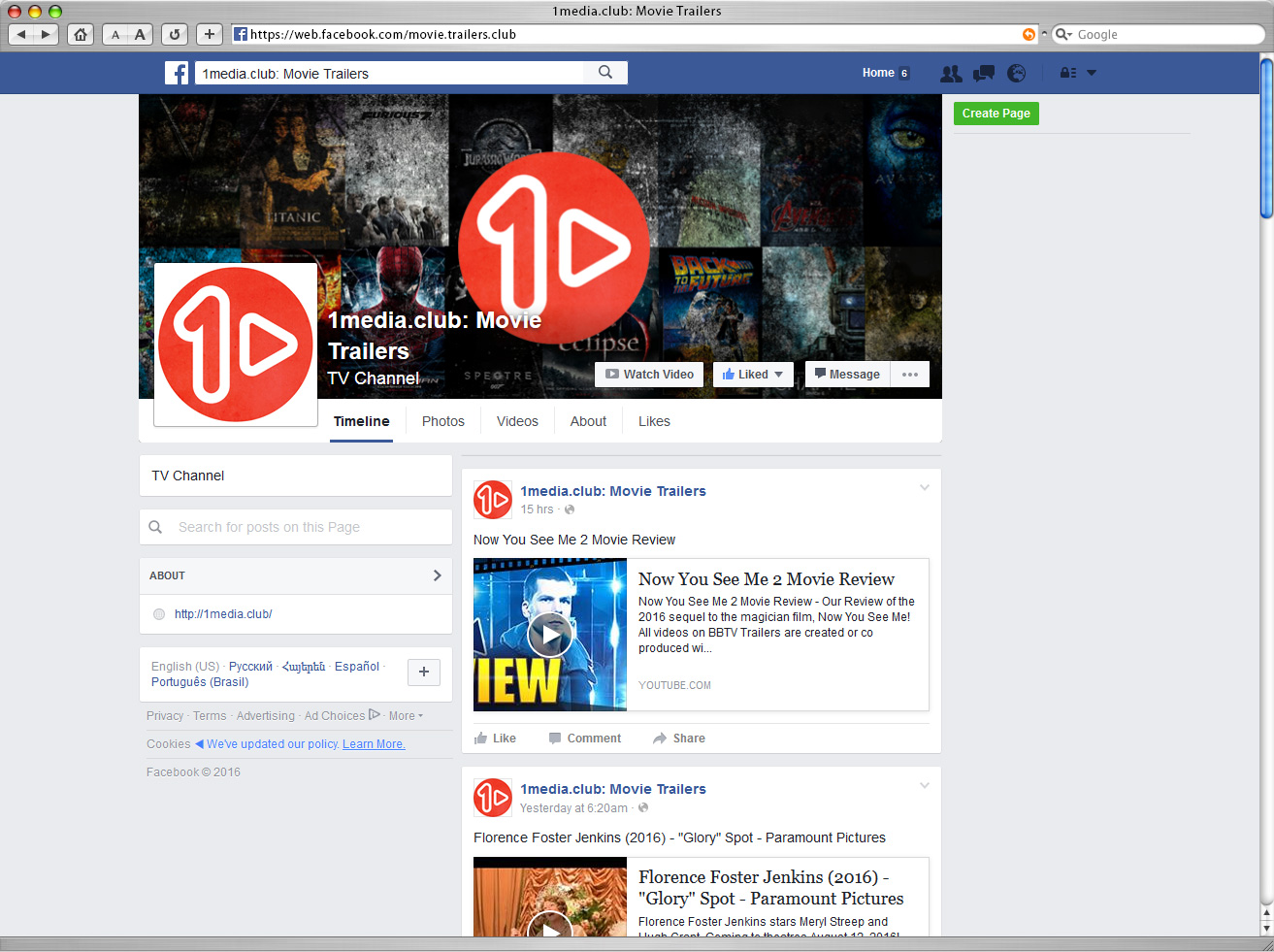Image resolution: width=1274 pixels, height=952 pixels.
Task: Decrease text size with small A button
Action: 115,34
